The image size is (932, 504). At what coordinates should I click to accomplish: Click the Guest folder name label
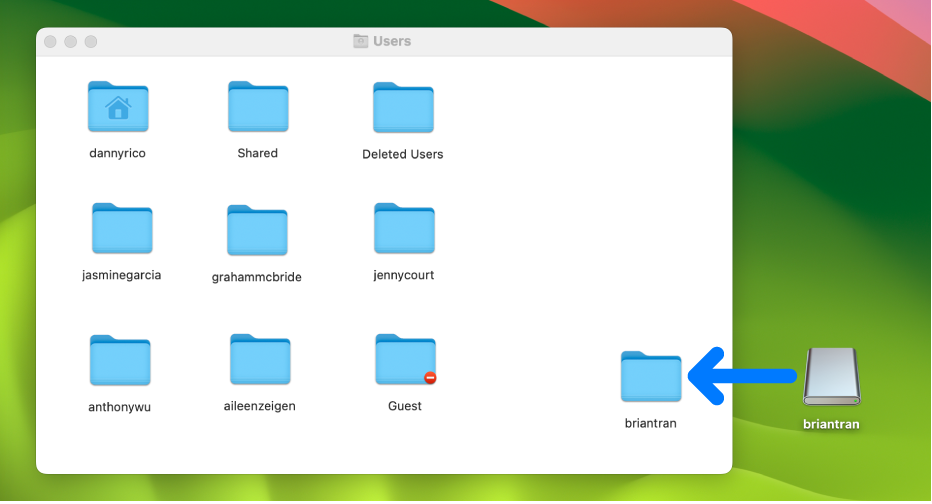405,406
